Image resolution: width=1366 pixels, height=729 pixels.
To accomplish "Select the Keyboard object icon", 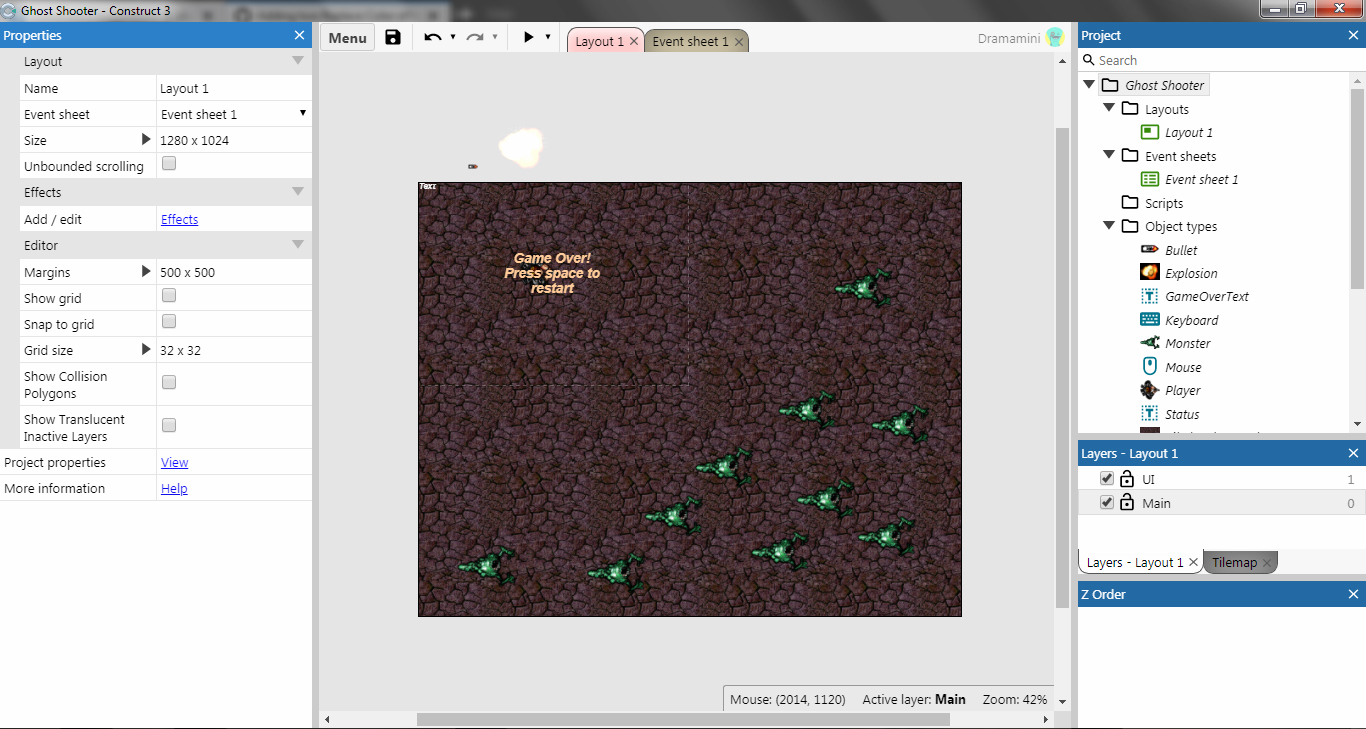I will pos(1150,320).
